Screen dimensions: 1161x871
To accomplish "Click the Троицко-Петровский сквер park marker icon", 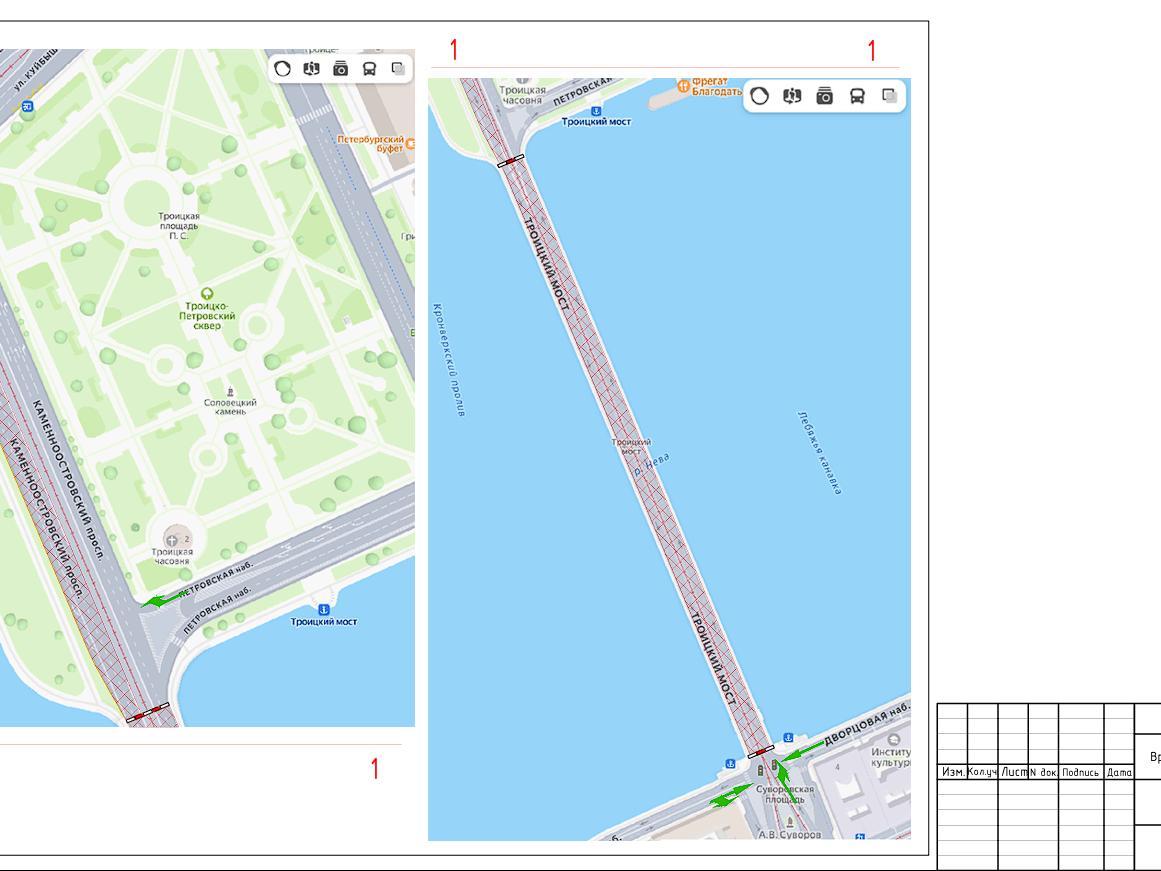I will coord(207,294).
